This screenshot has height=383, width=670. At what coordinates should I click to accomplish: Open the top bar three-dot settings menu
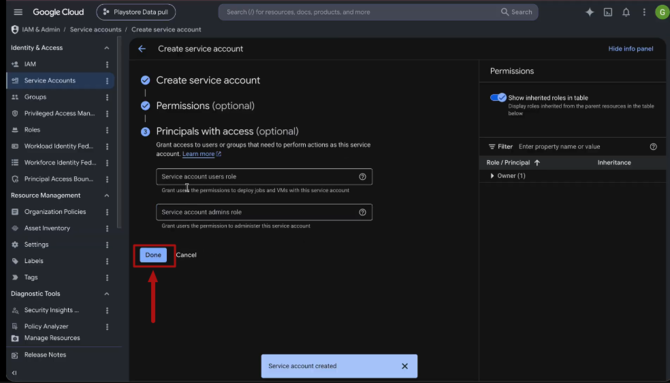(644, 12)
